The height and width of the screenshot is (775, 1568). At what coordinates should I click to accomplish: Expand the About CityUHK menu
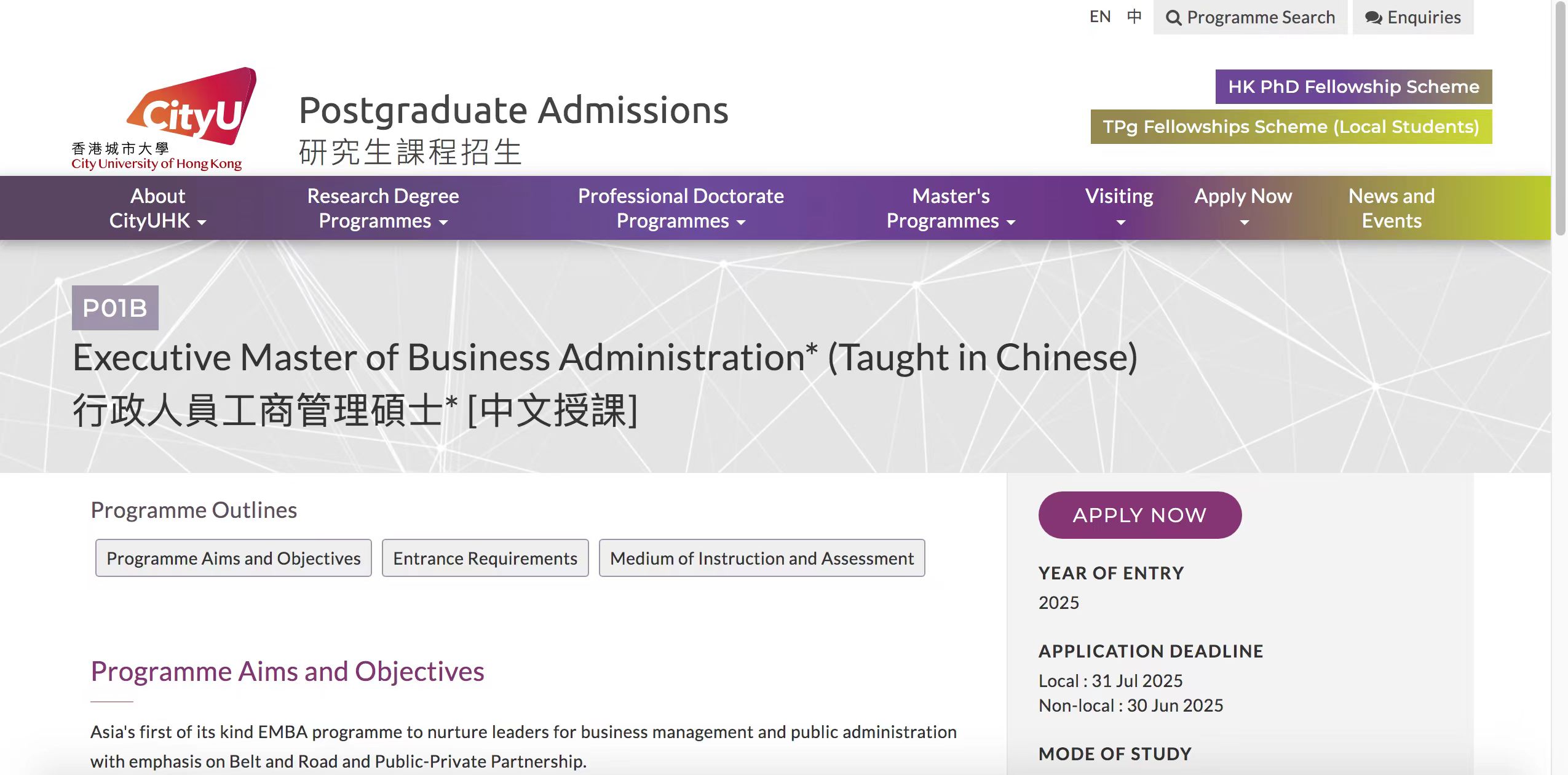[x=157, y=208]
